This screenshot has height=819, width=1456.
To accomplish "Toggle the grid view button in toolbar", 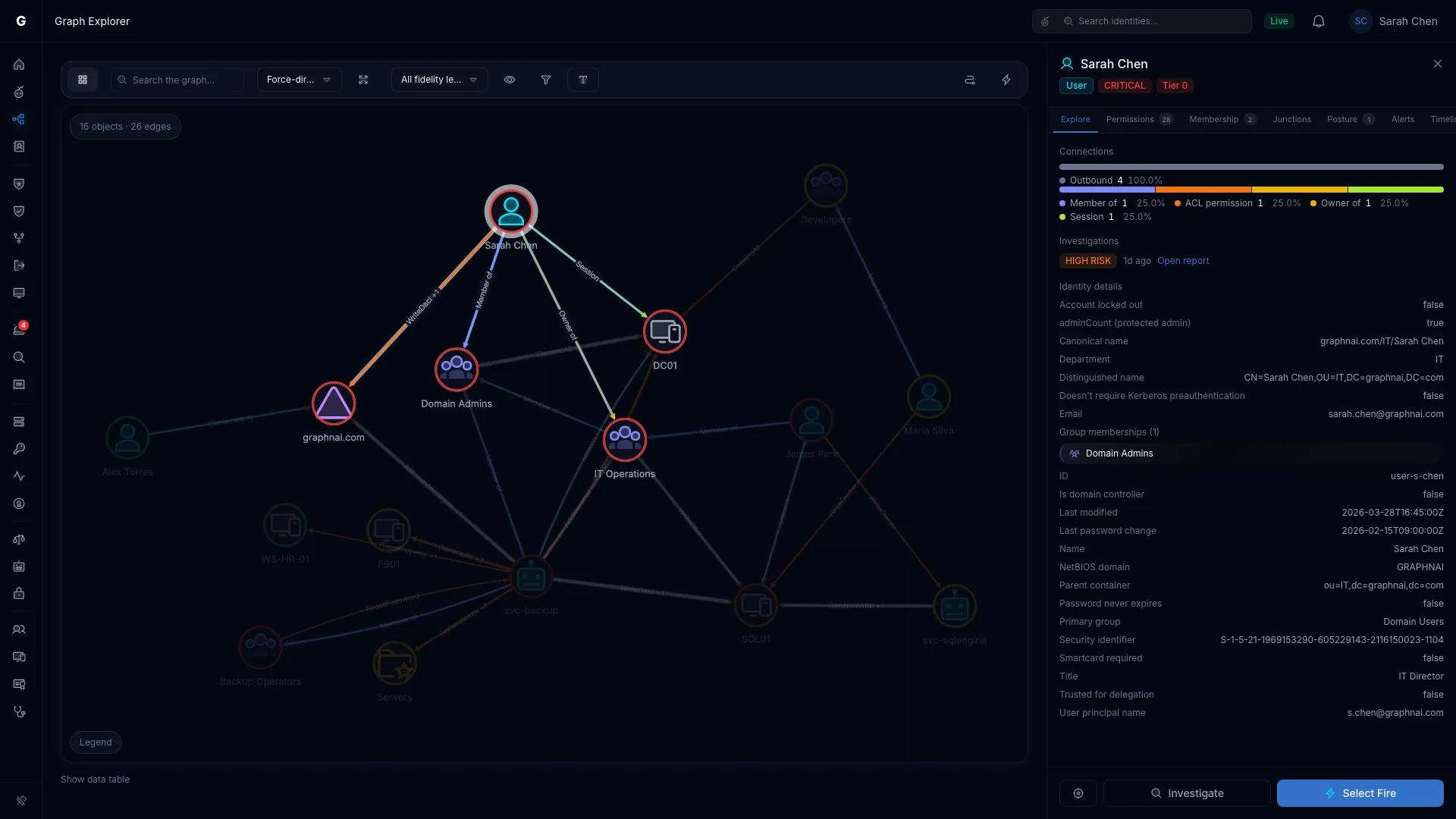I will 83,80.
